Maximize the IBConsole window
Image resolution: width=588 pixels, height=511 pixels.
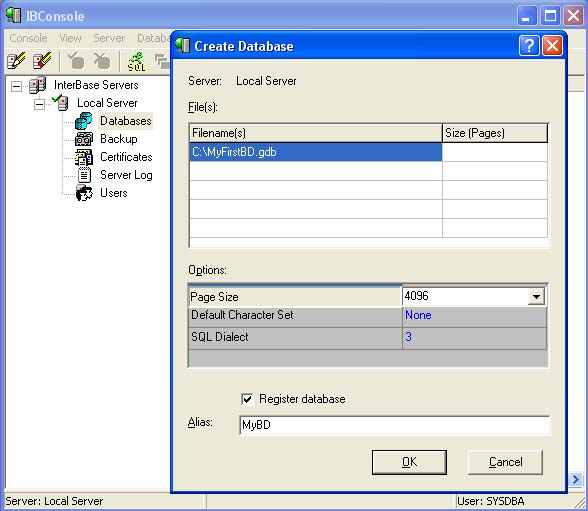pos(550,16)
